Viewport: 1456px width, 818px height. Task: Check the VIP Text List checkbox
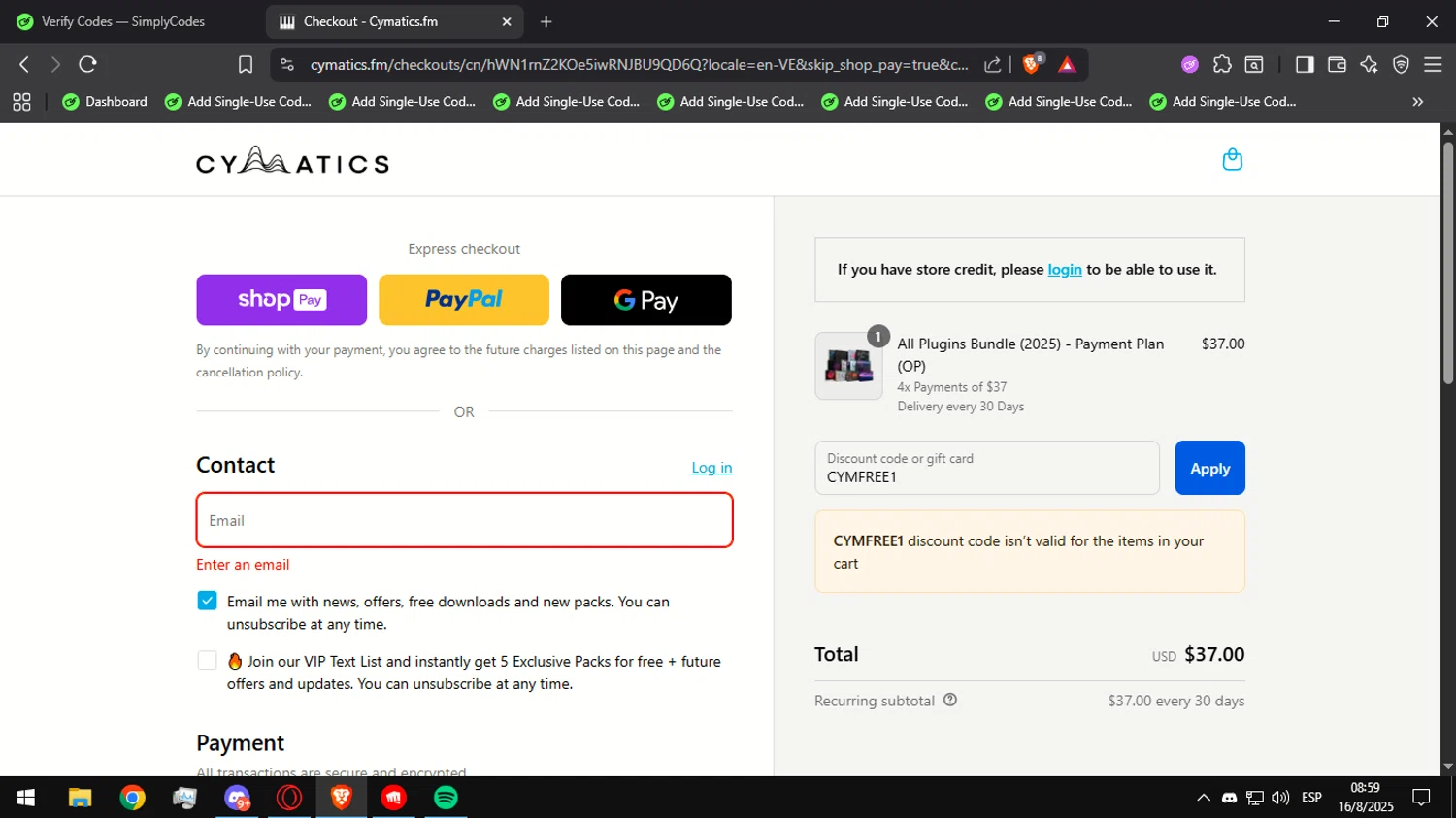pyautogui.click(x=207, y=661)
